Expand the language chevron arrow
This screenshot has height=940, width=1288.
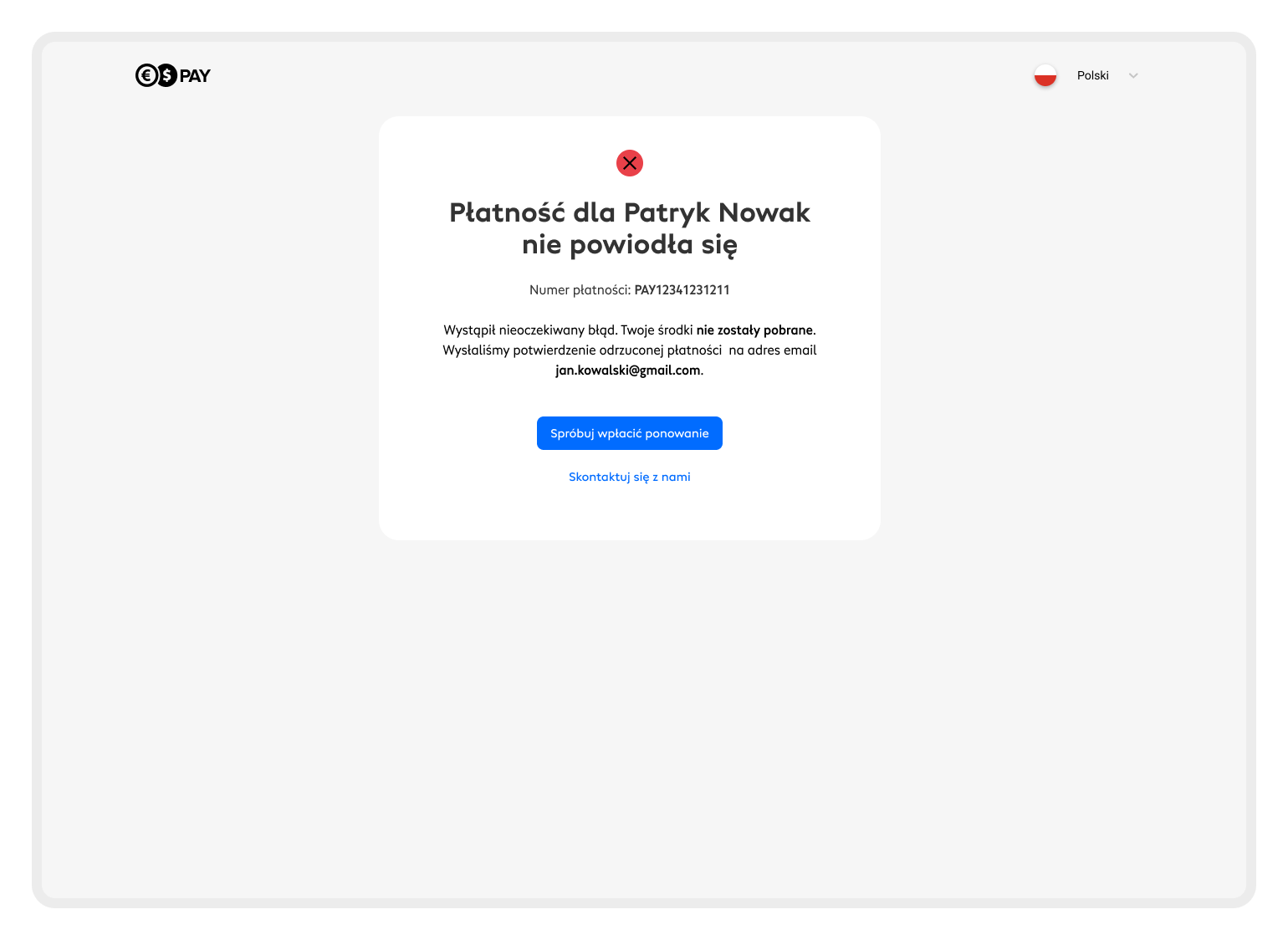pos(1133,75)
